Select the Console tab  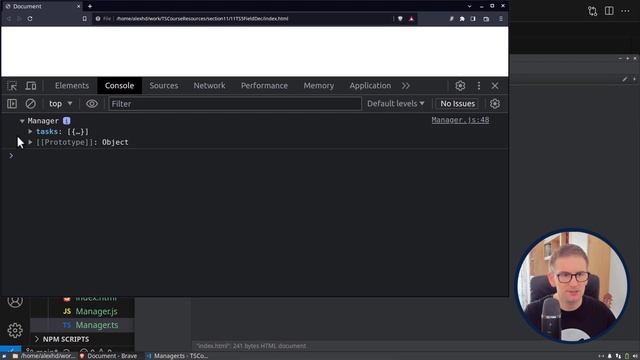[119, 86]
